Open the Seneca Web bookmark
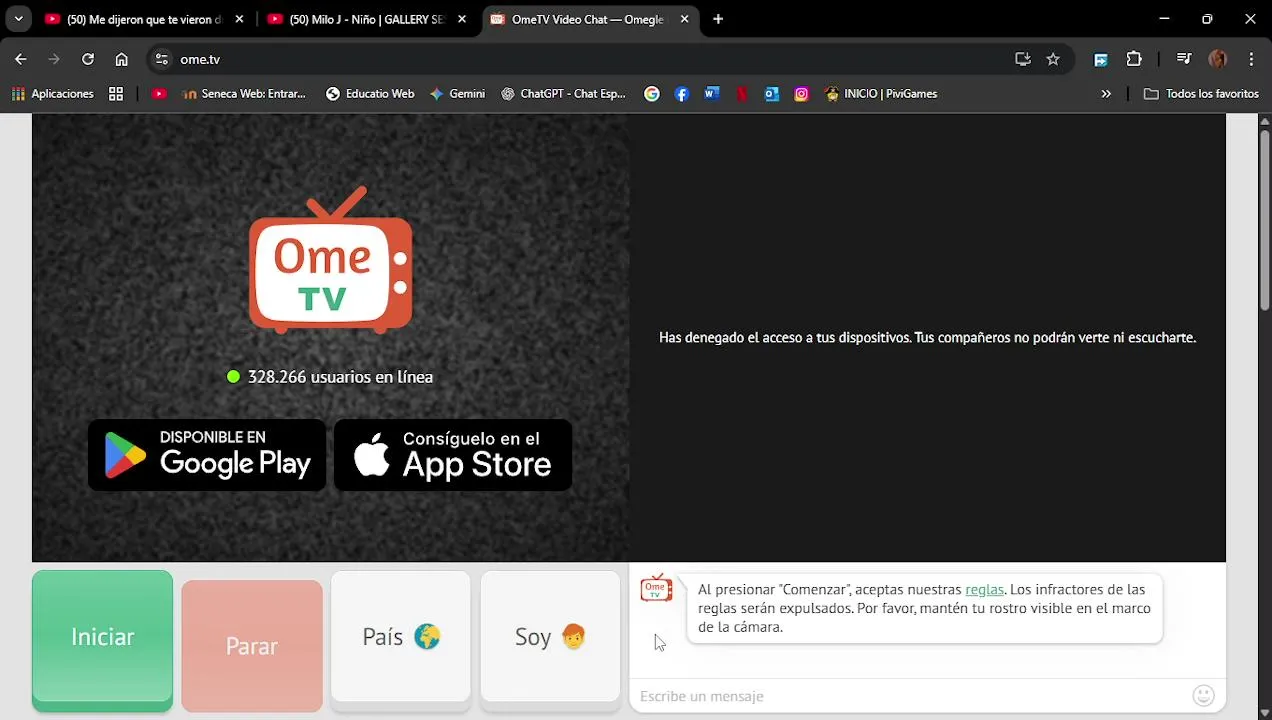 point(244,94)
